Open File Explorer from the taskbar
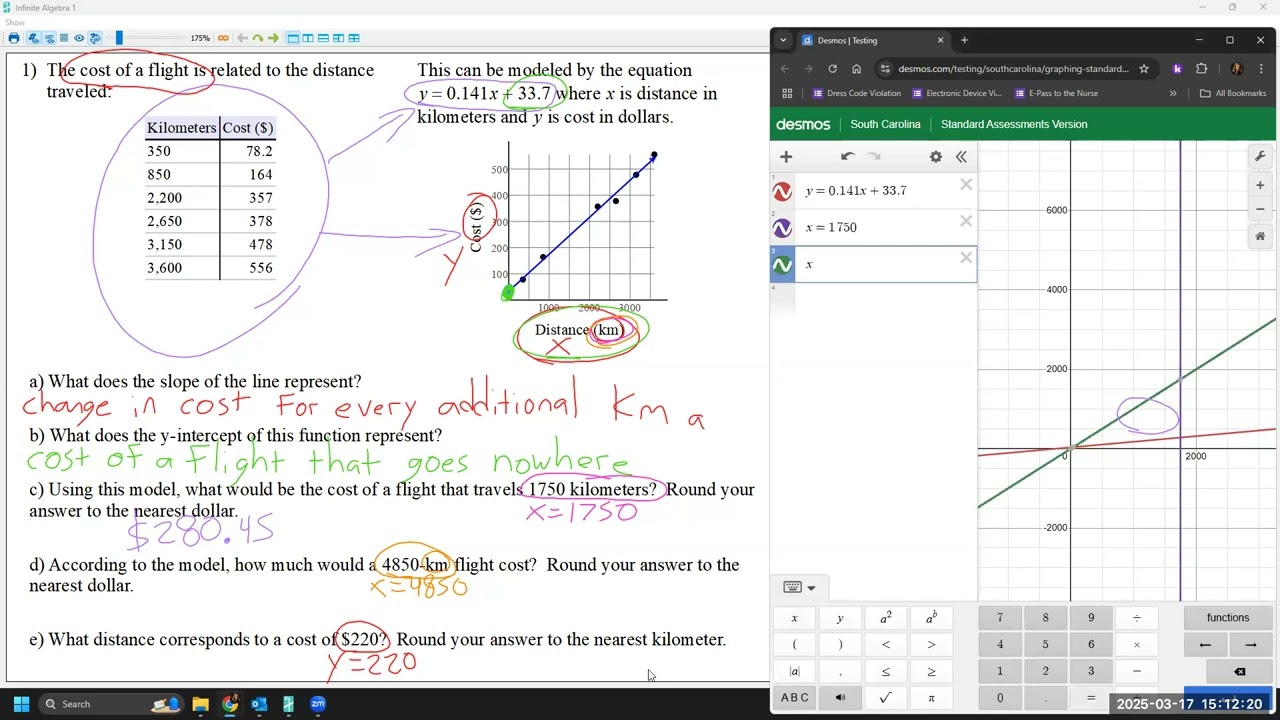Image resolution: width=1280 pixels, height=720 pixels. pyautogui.click(x=200, y=704)
